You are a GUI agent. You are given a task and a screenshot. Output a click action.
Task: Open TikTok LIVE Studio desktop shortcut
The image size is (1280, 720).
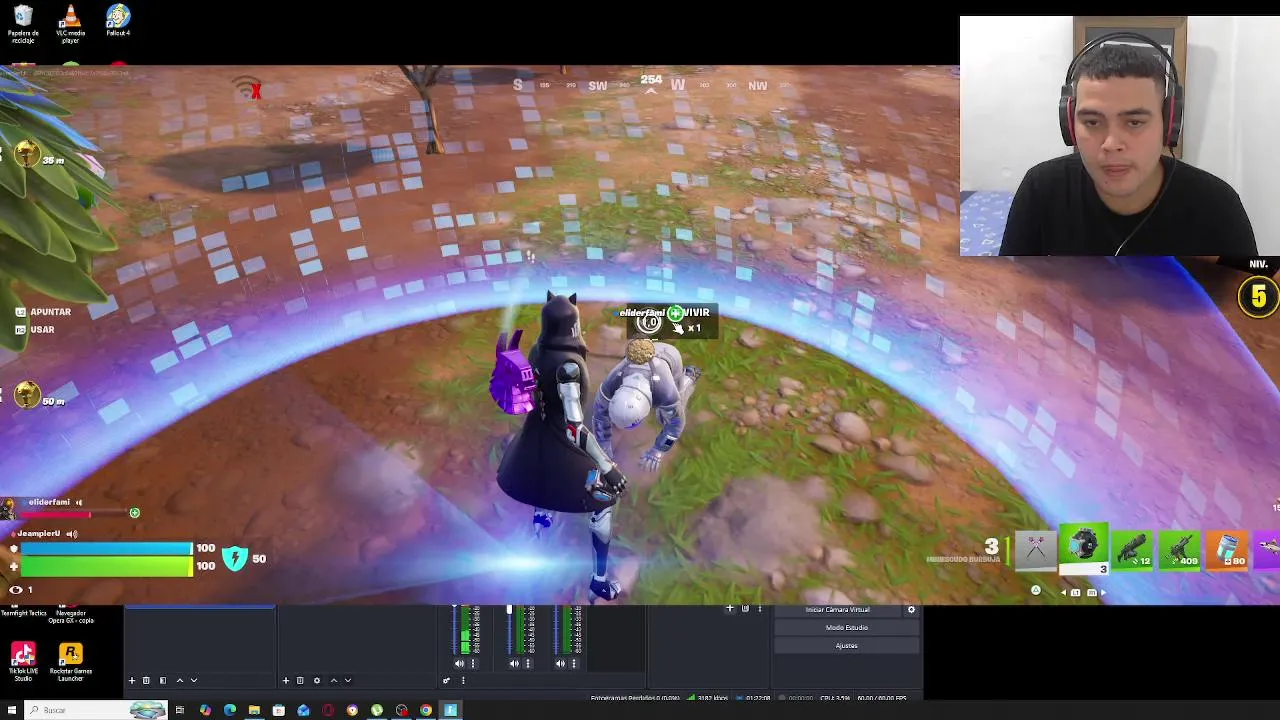tap(23, 662)
